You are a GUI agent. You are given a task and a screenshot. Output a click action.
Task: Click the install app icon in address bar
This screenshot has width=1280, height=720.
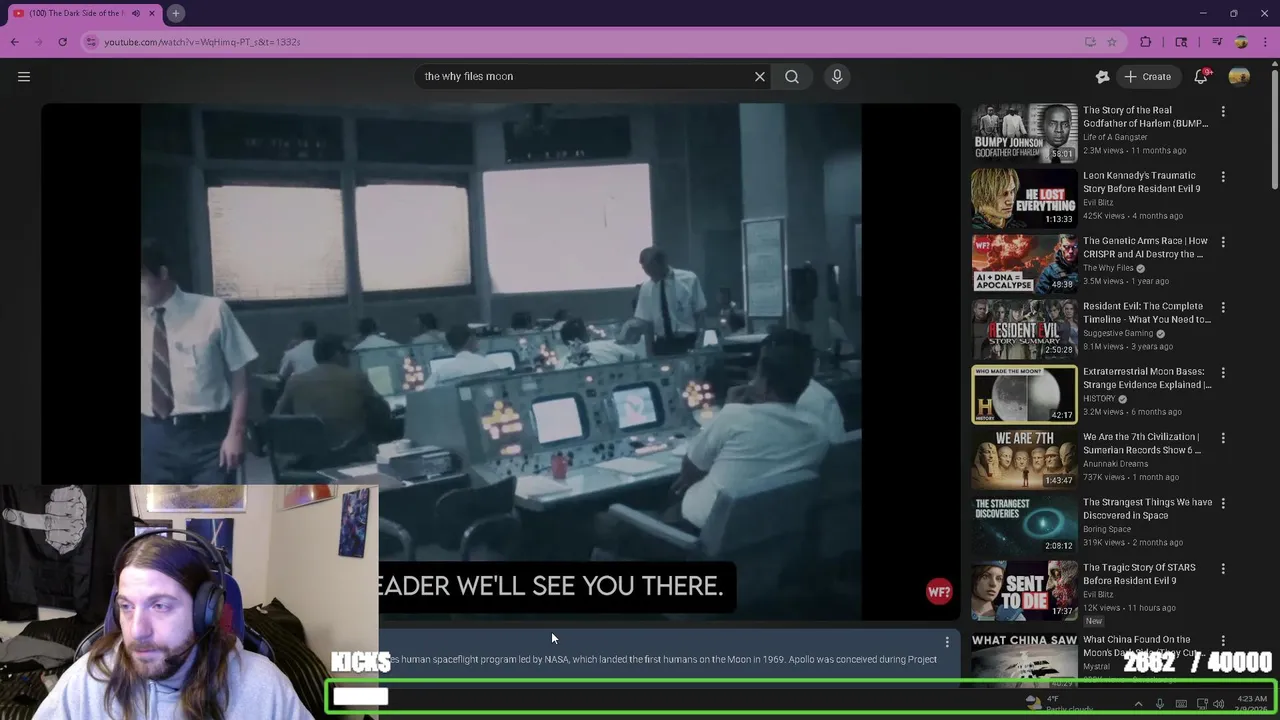tap(1090, 42)
